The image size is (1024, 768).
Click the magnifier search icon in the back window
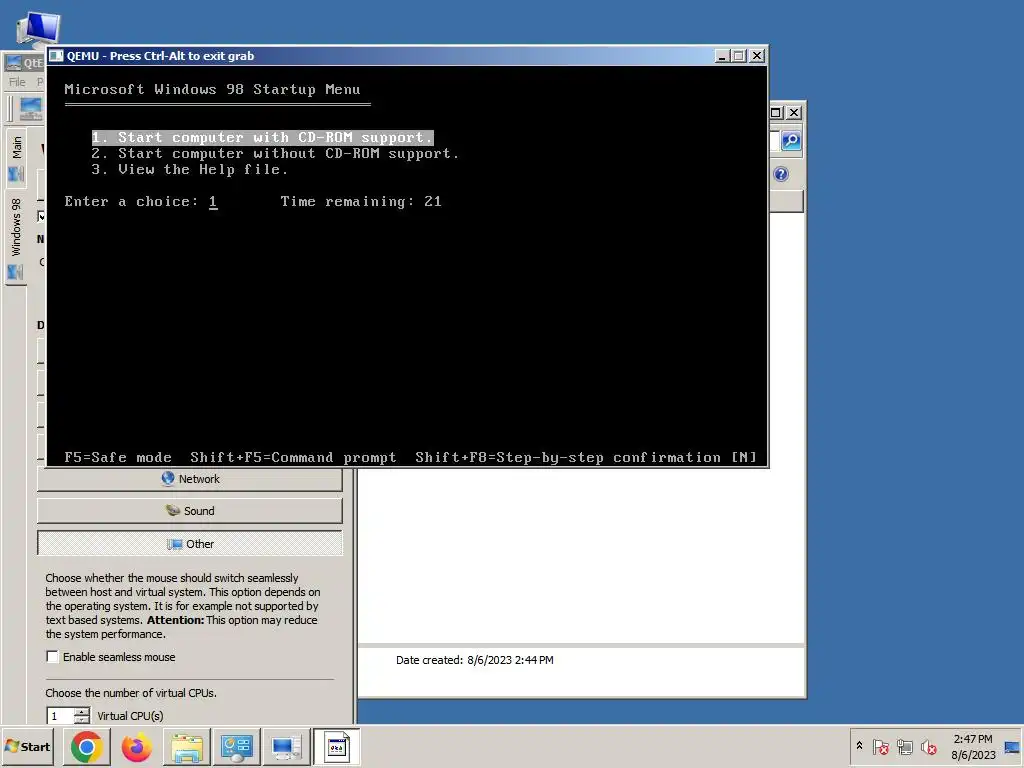point(791,140)
